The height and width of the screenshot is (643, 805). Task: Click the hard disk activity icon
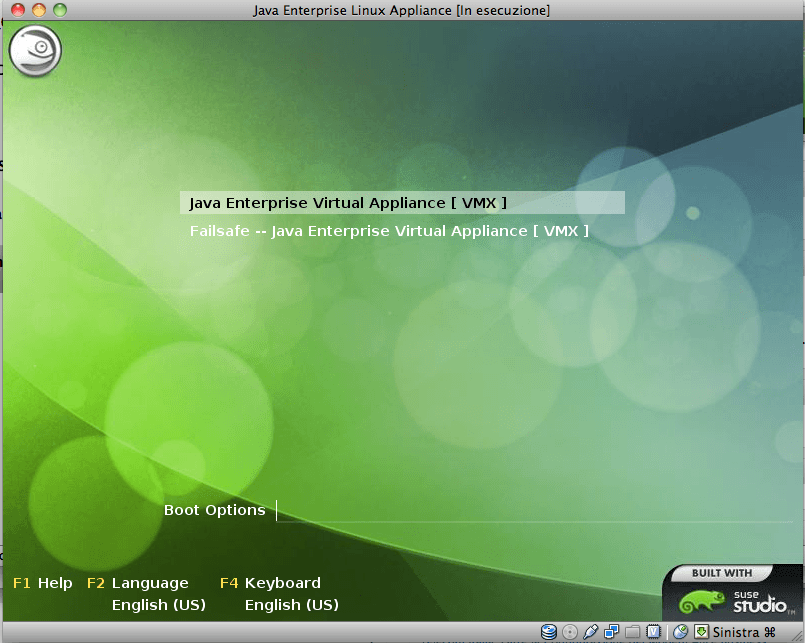point(549,632)
